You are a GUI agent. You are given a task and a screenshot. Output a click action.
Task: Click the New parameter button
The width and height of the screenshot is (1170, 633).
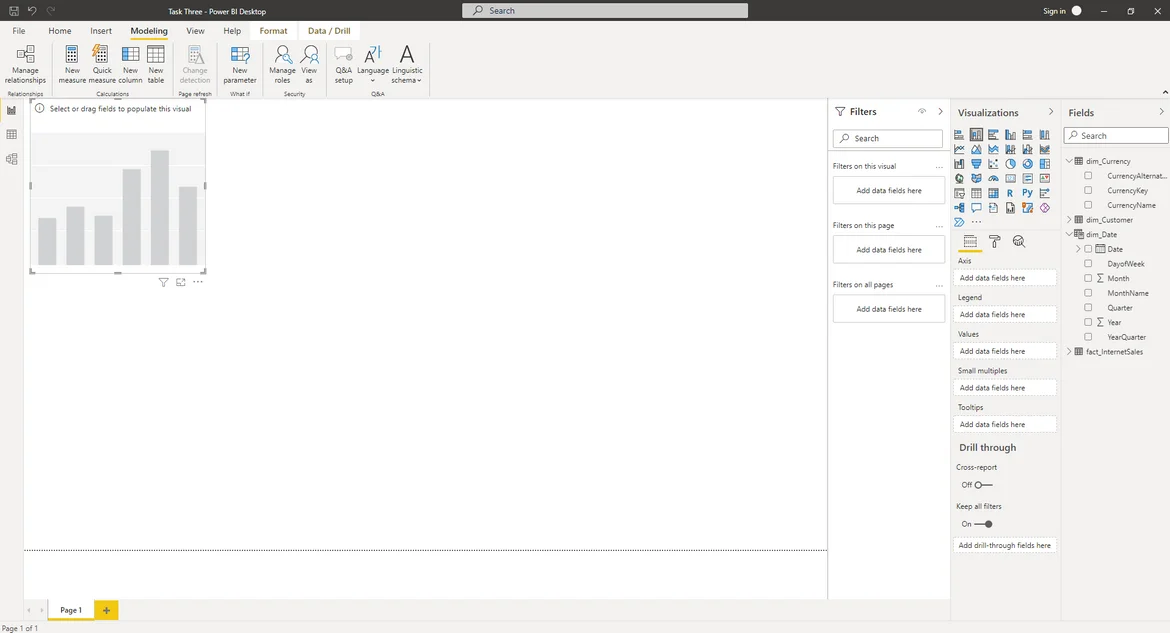(240, 62)
